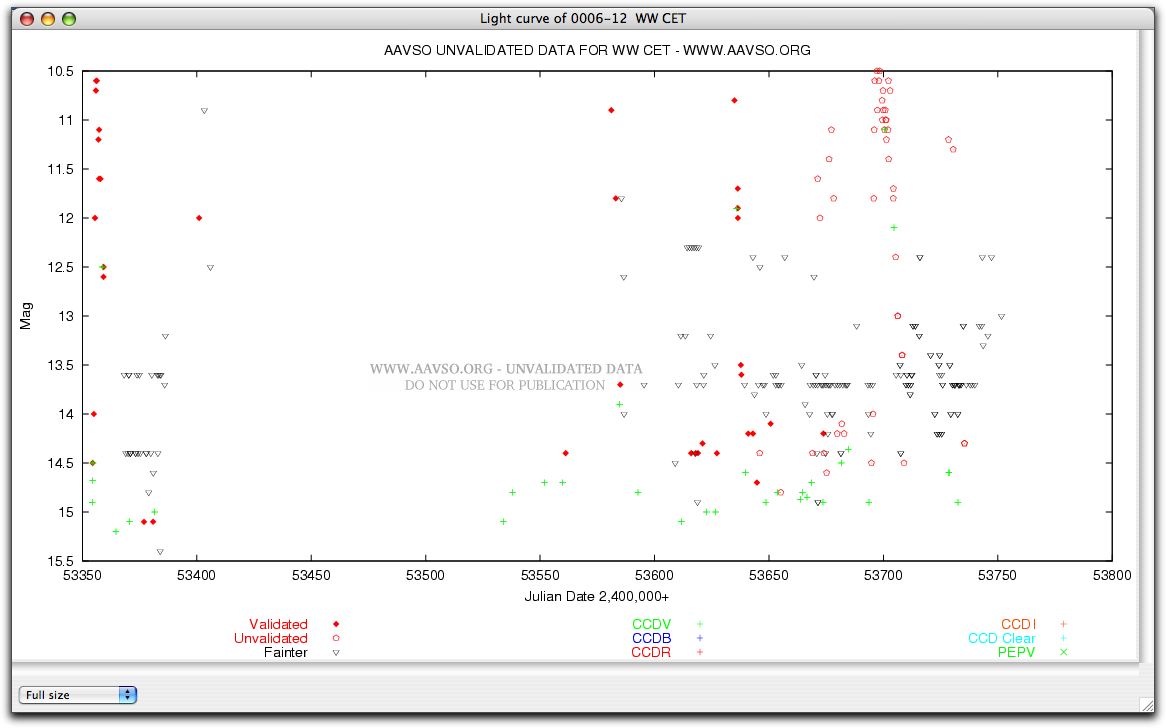This screenshot has width=1166, height=728.
Task: Click the Unvalidated circle legend marker
Action: click(336, 638)
